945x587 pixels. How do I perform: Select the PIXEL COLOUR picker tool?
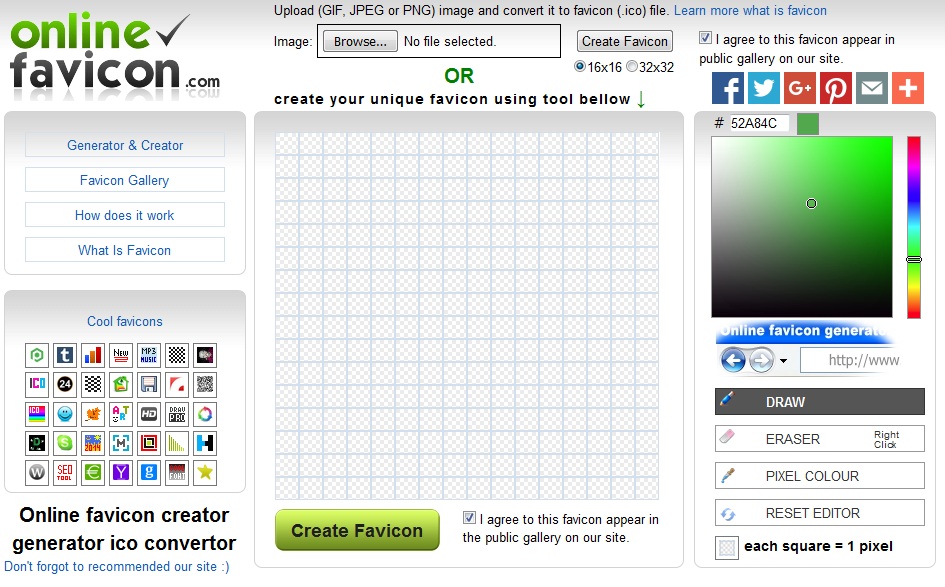[x=820, y=476]
